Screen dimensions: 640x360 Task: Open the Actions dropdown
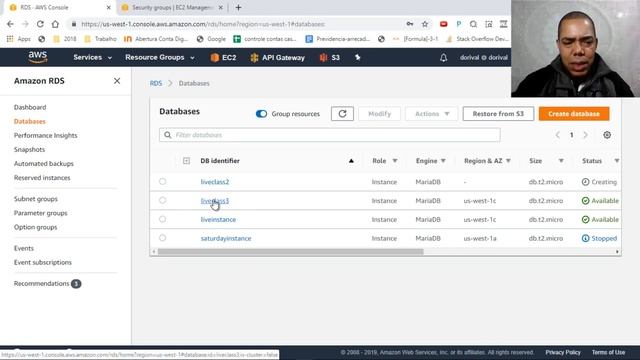point(432,114)
